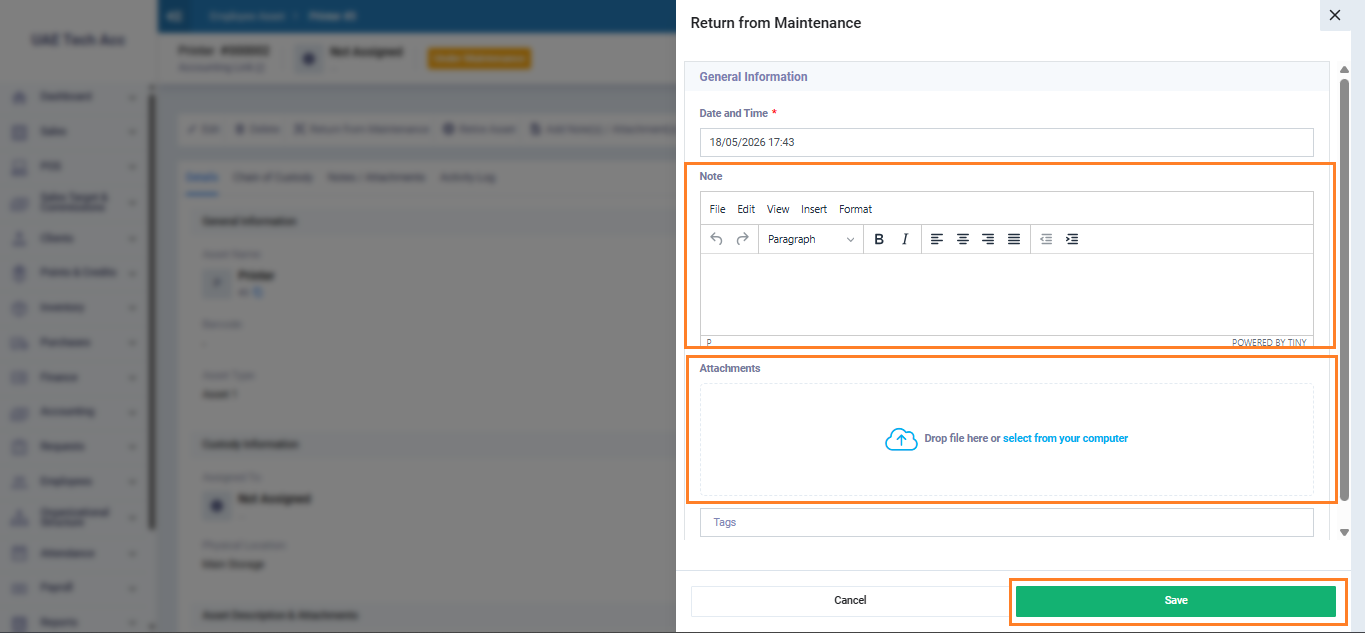Redo the edit in Note editor
This screenshot has height=633, width=1365.
742,239
